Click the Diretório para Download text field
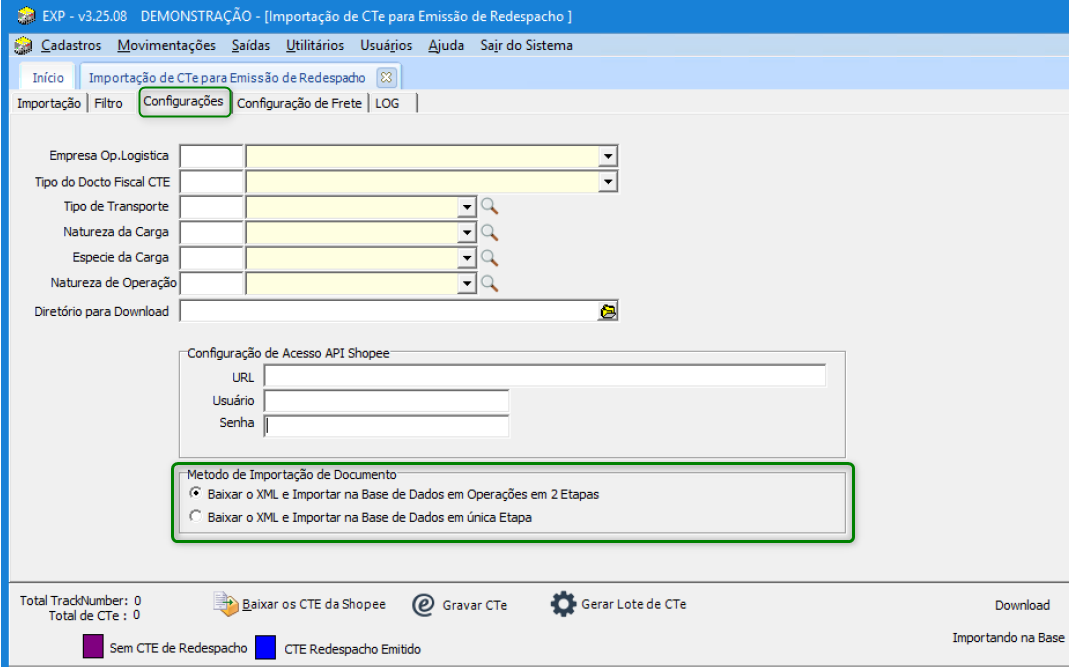 [x=389, y=312]
